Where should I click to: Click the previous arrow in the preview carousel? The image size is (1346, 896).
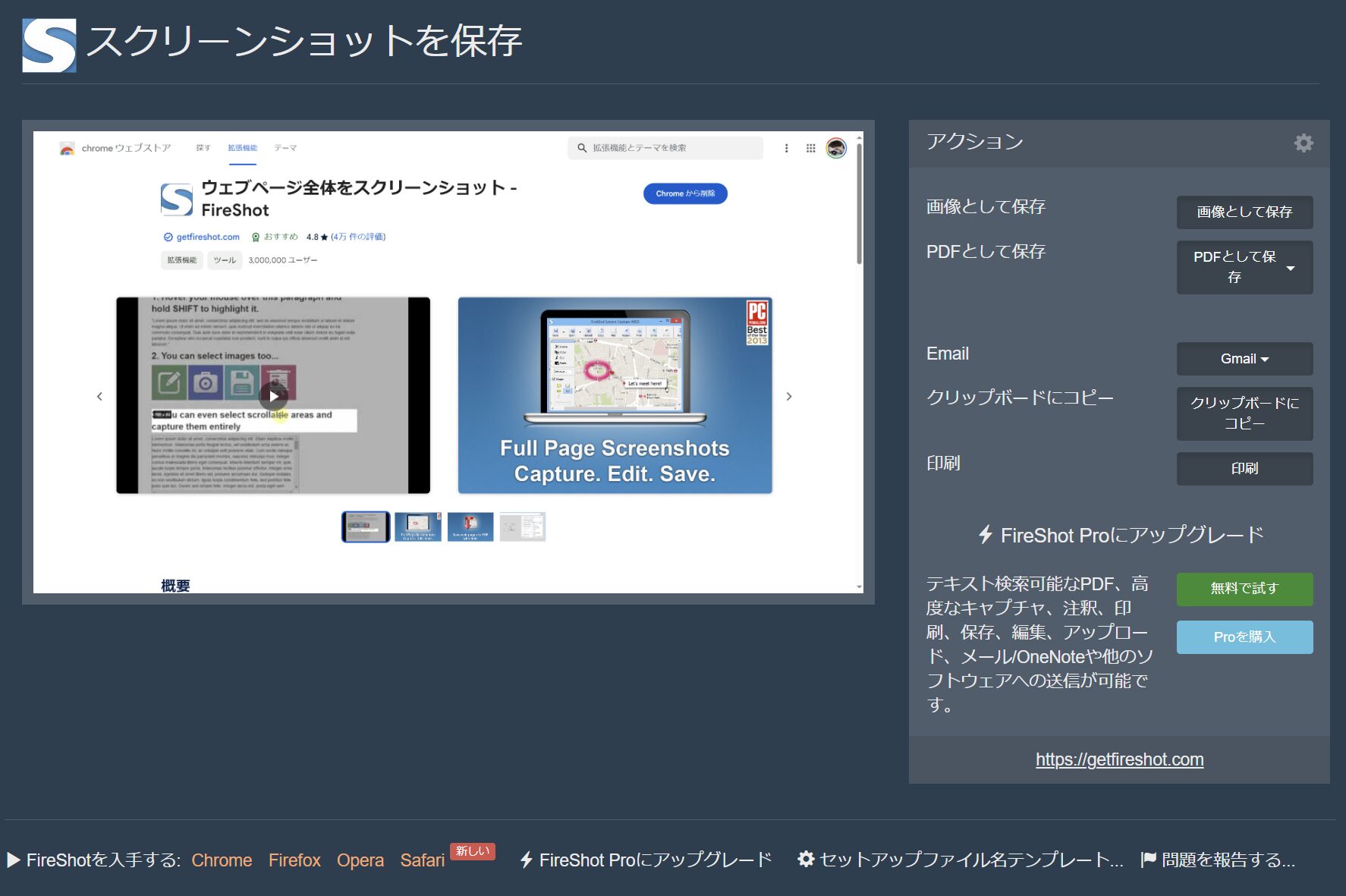coord(99,396)
